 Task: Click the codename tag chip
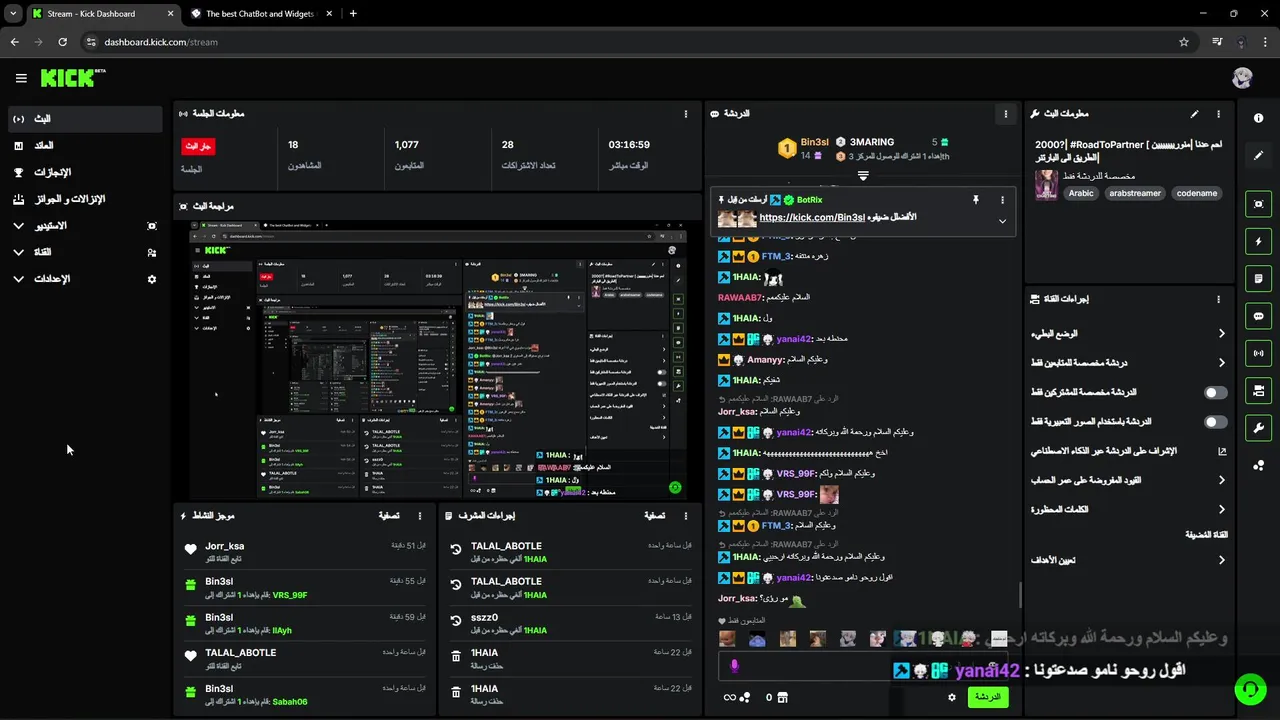coord(1197,193)
